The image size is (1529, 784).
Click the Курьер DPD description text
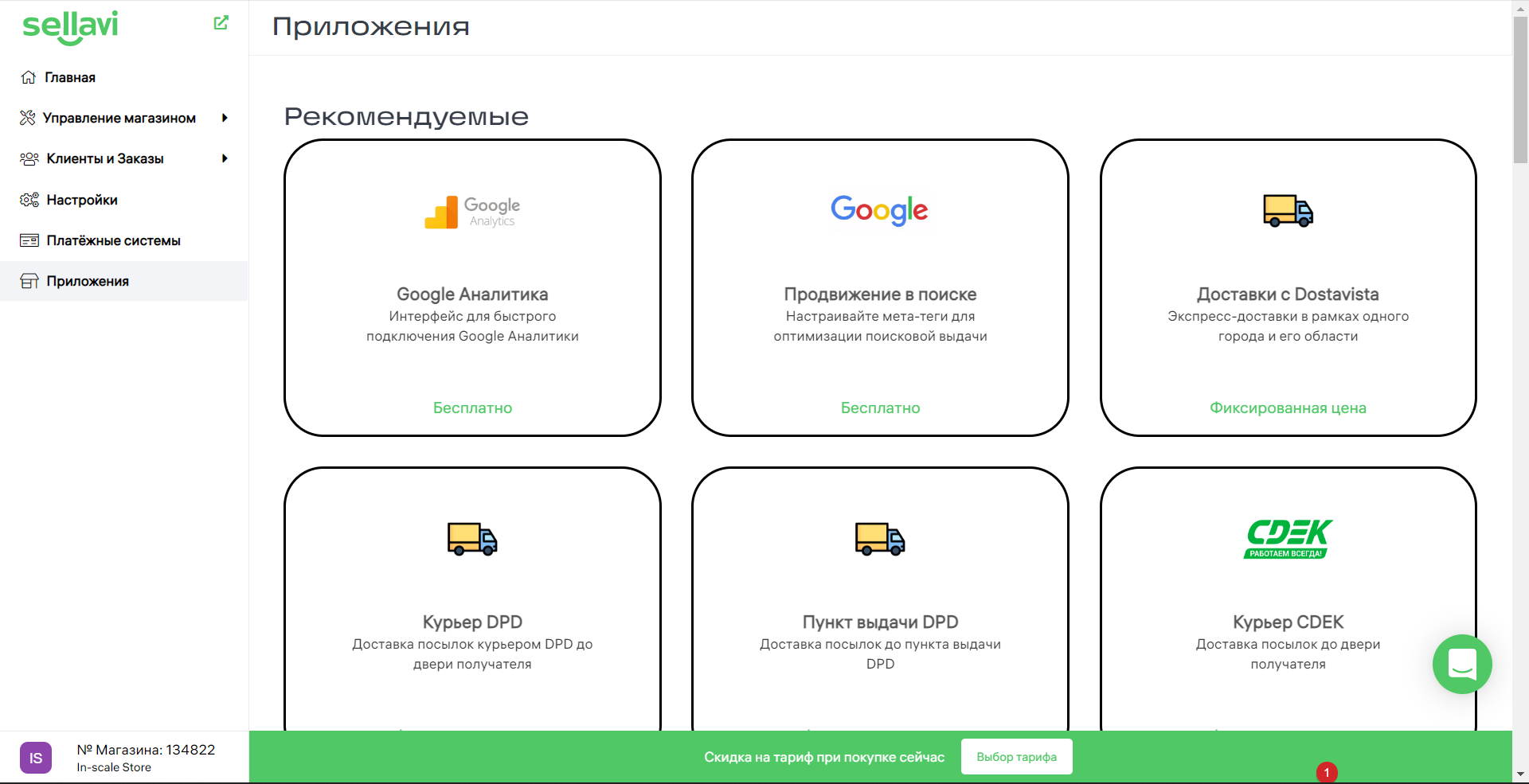[x=472, y=654]
